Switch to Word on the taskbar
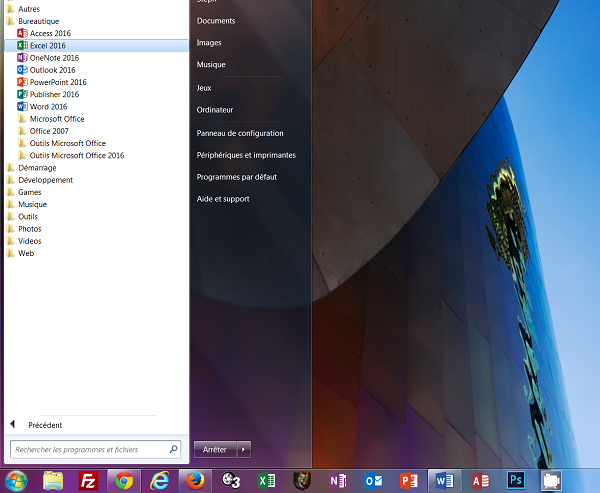This screenshot has height=493, width=600. pyautogui.click(x=444, y=481)
